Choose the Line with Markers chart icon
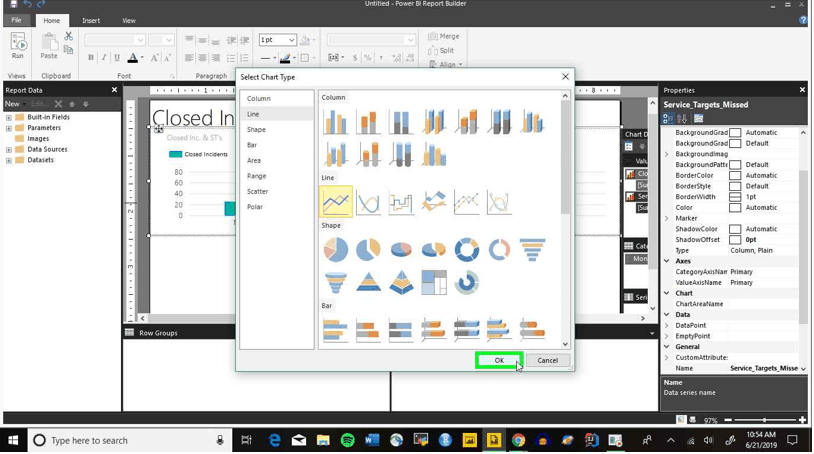The width and height of the screenshot is (814, 454). [x=466, y=201]
